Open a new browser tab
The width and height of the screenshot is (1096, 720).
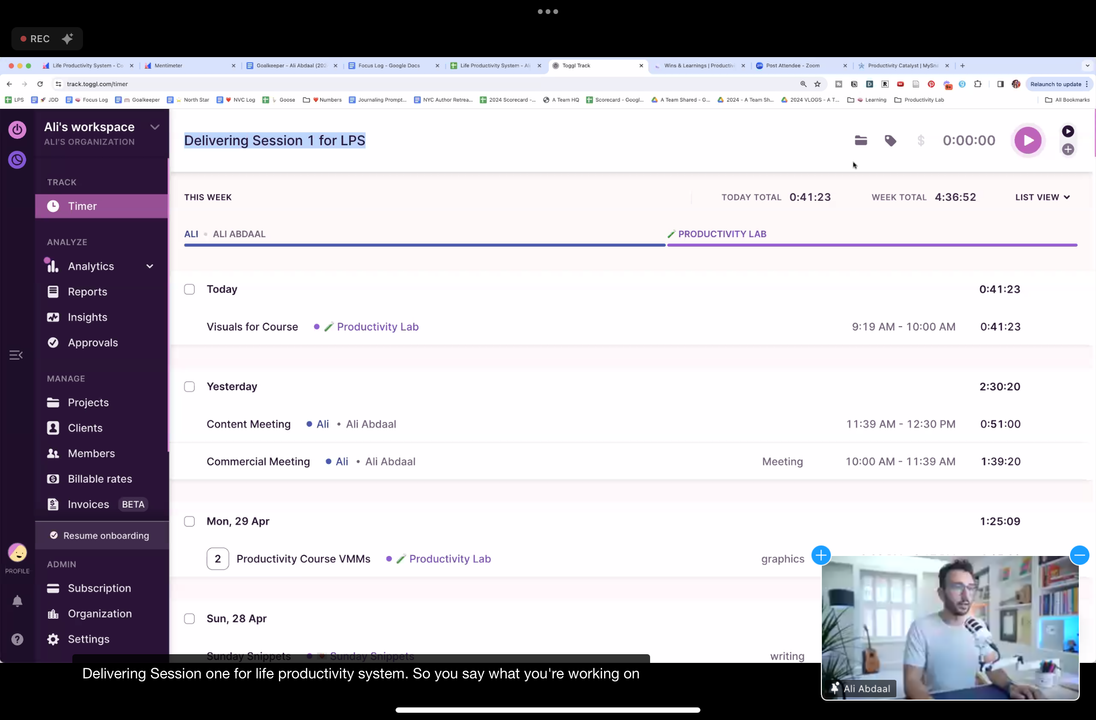click(962, 66)
